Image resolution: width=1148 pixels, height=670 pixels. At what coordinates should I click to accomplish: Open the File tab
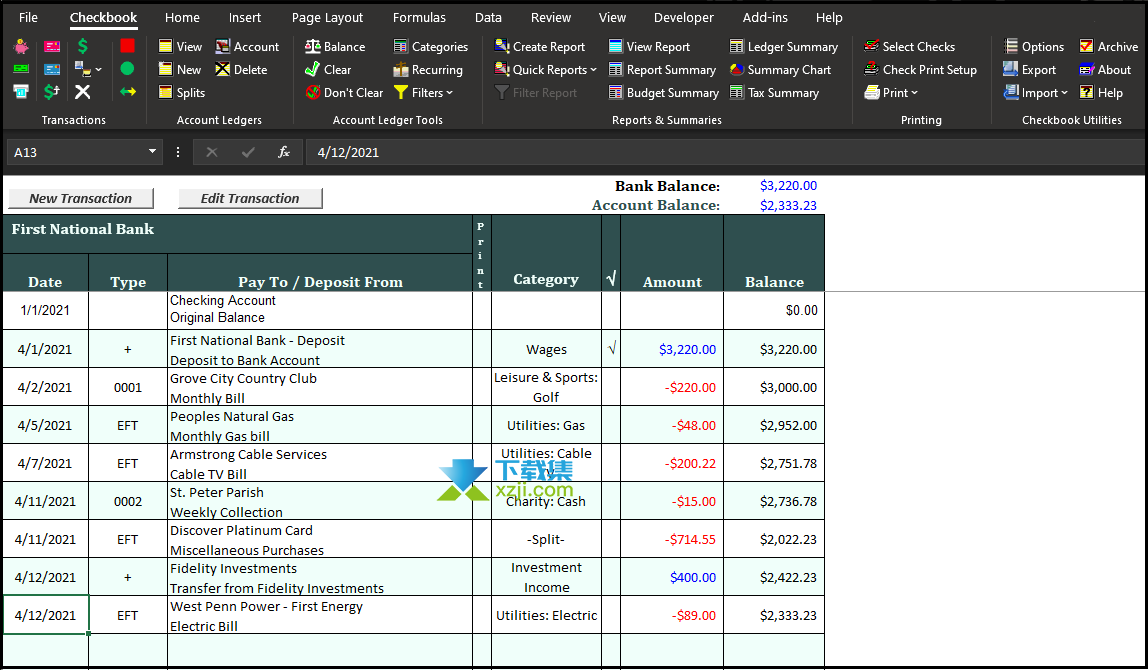(x=29, y=18)
